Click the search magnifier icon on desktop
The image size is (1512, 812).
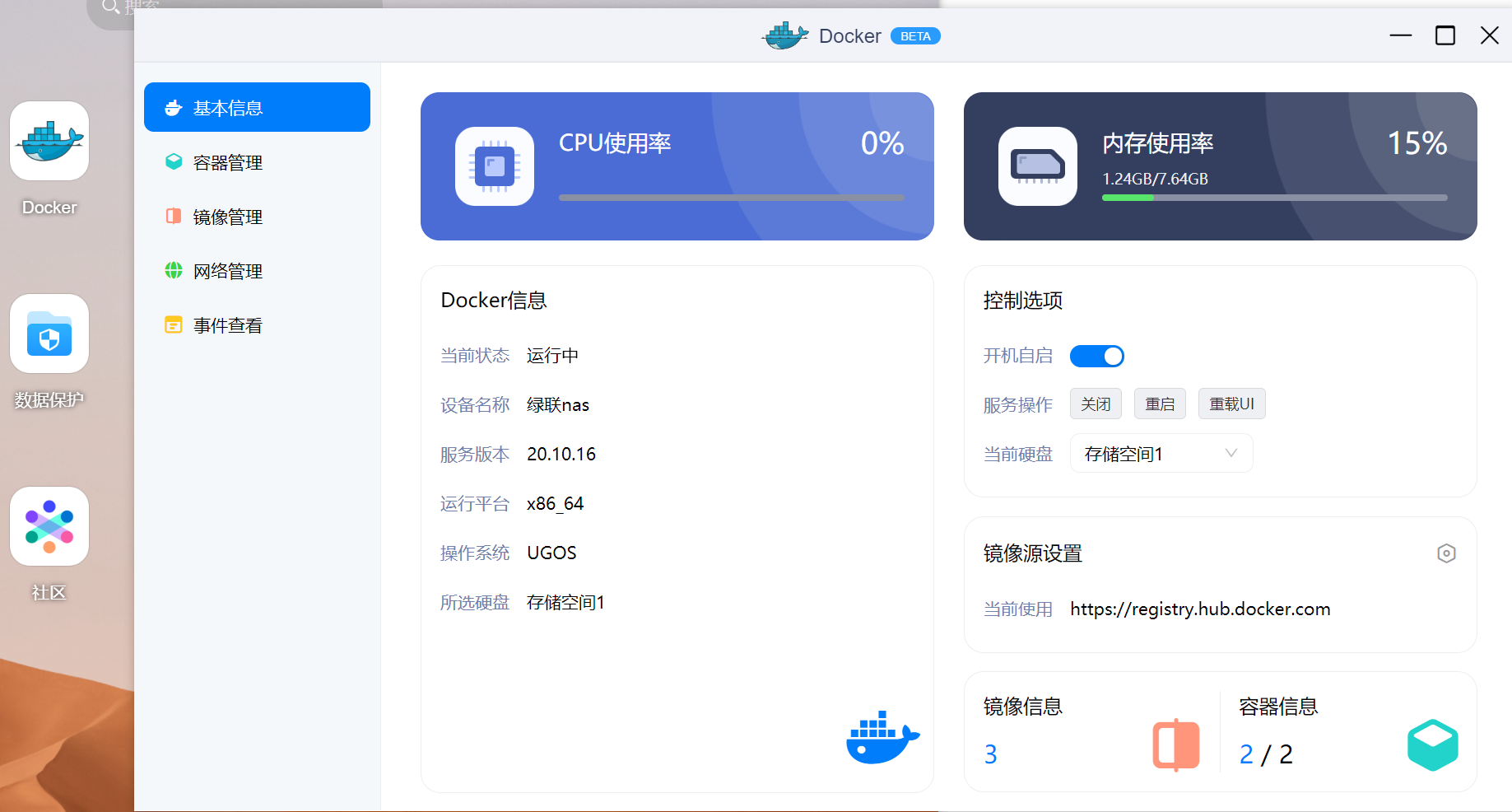tap(111, 7)
